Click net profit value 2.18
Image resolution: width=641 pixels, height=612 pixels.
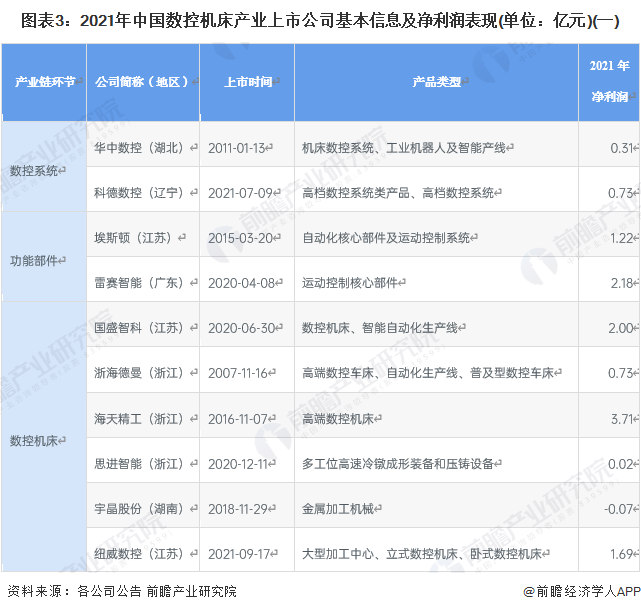click(622, 283)
